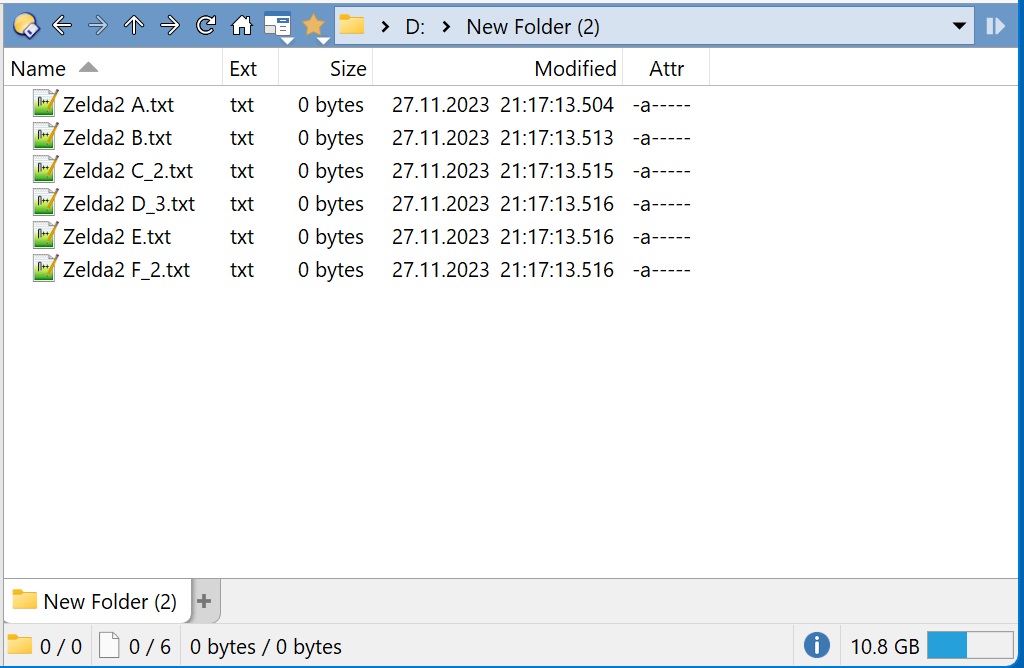This screenshot has height=668, width=1024.
Task: Sort by the Name column header
Action: point(113,69)
